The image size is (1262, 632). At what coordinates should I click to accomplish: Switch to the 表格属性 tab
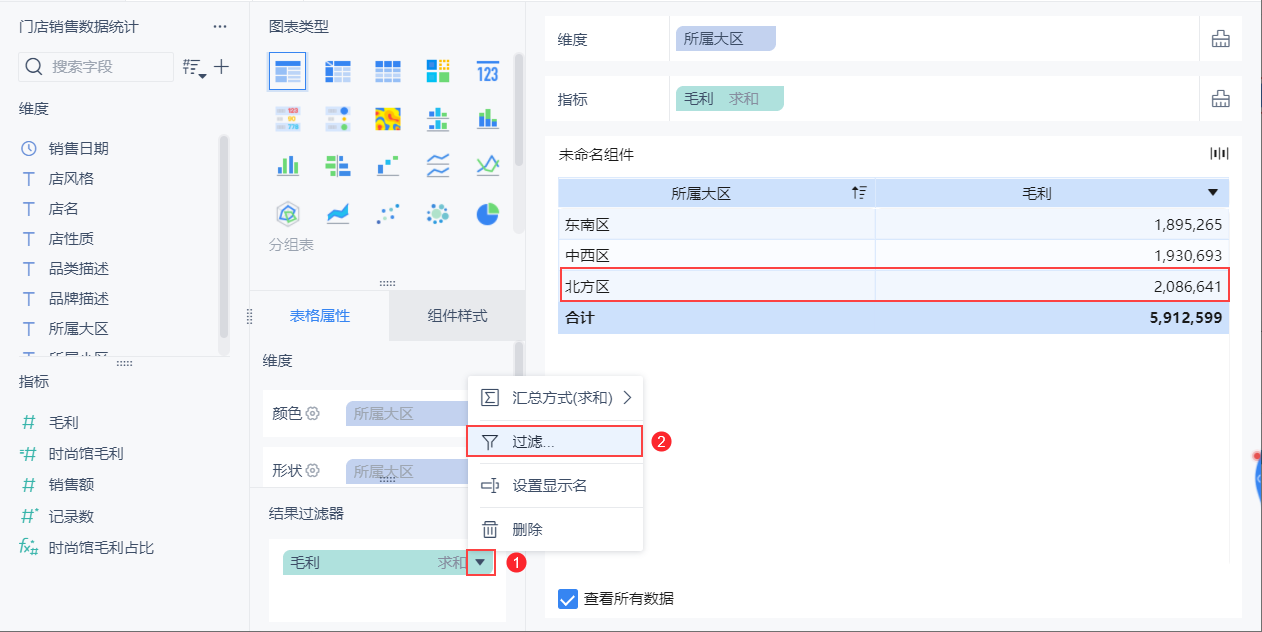click(x=320, y=315)
